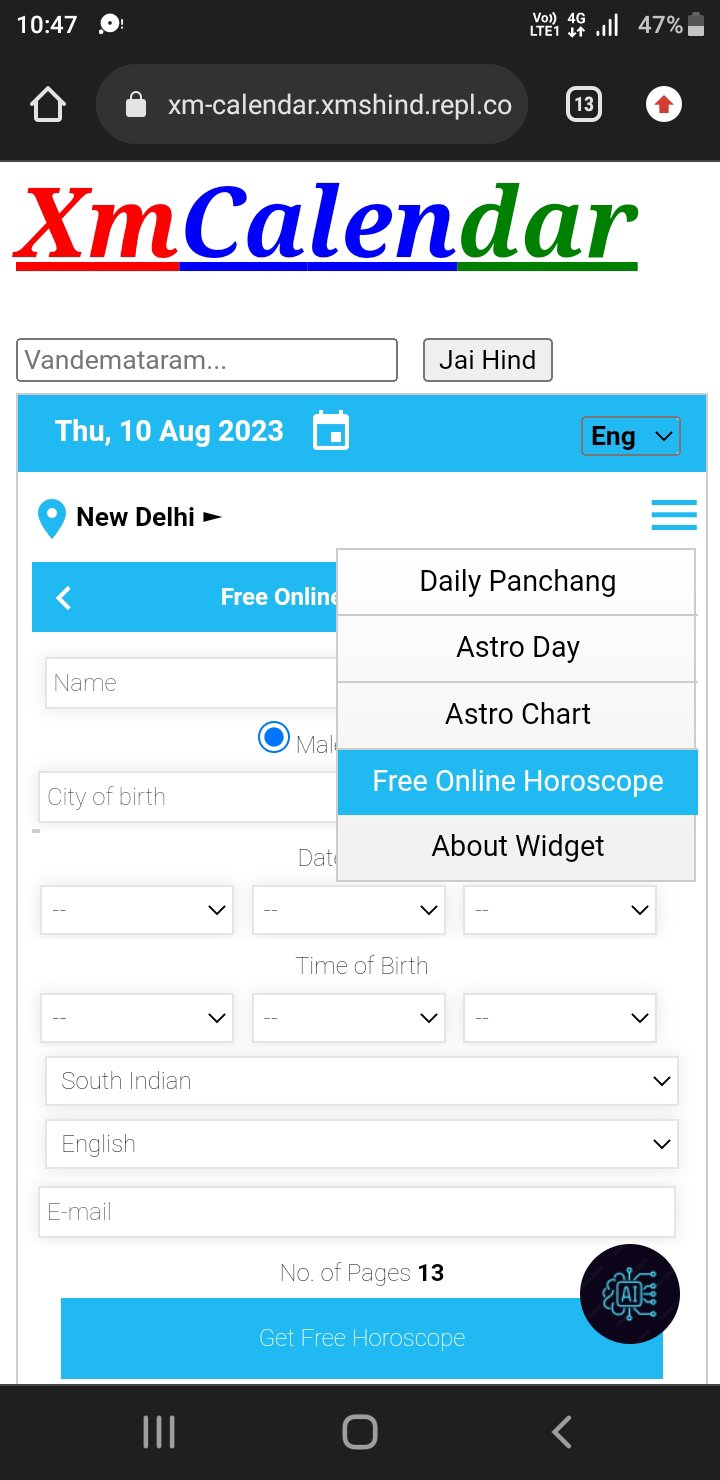Click the Get Free Horoscope button
The width and height of the screenshot is (720, 1480).
click(361, 1338)
